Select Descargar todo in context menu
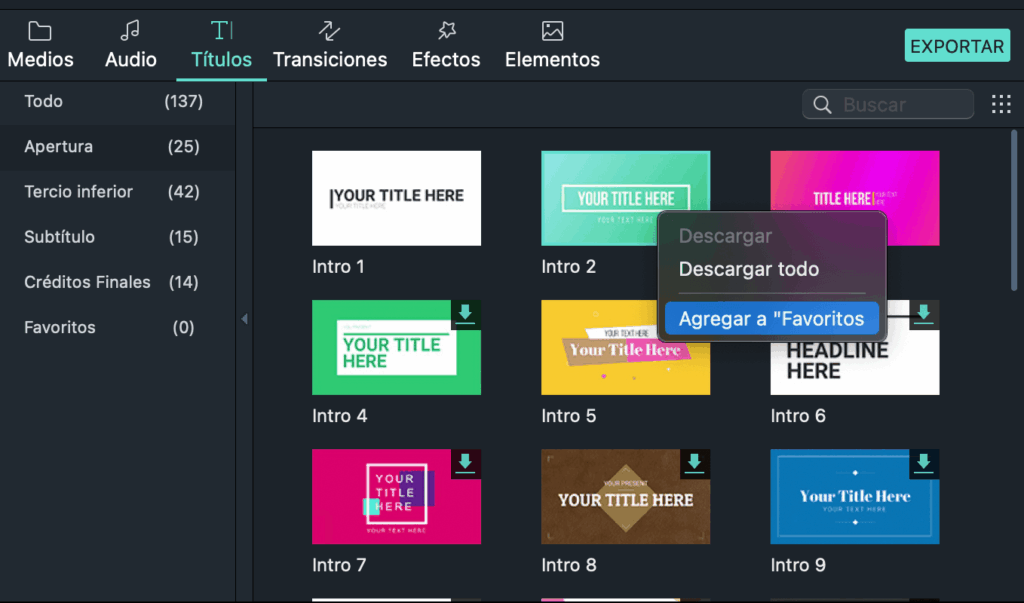This screenshot has height=603, width=1024. point(748,269)
